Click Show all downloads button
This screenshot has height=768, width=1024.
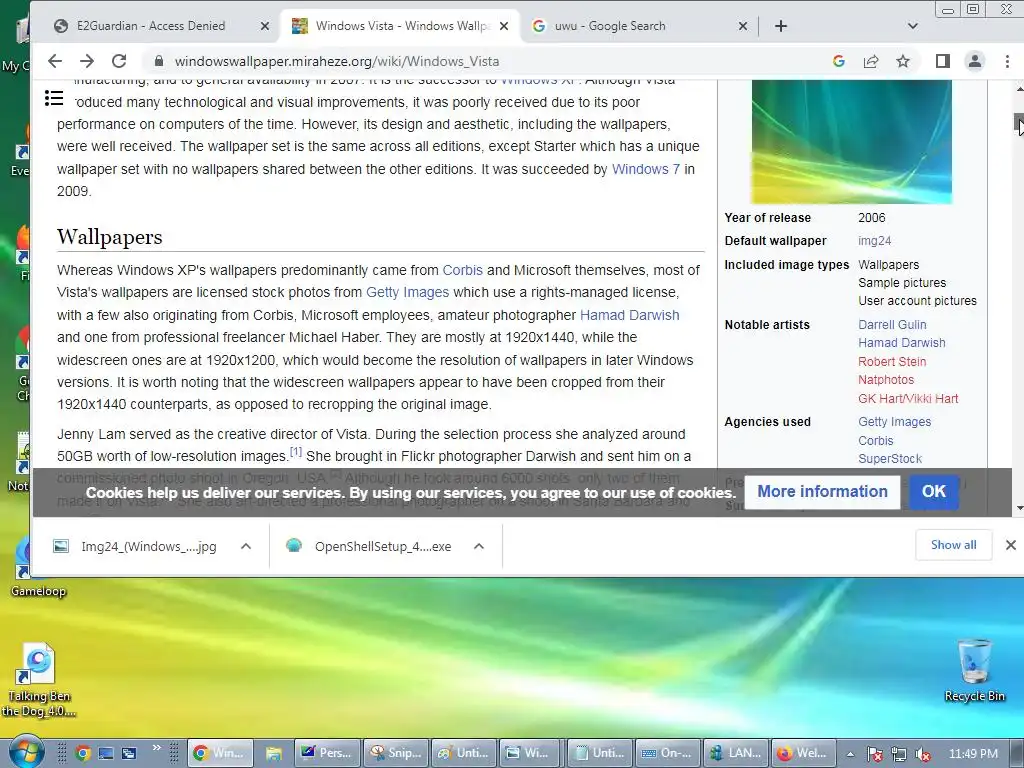coord(953,545)
